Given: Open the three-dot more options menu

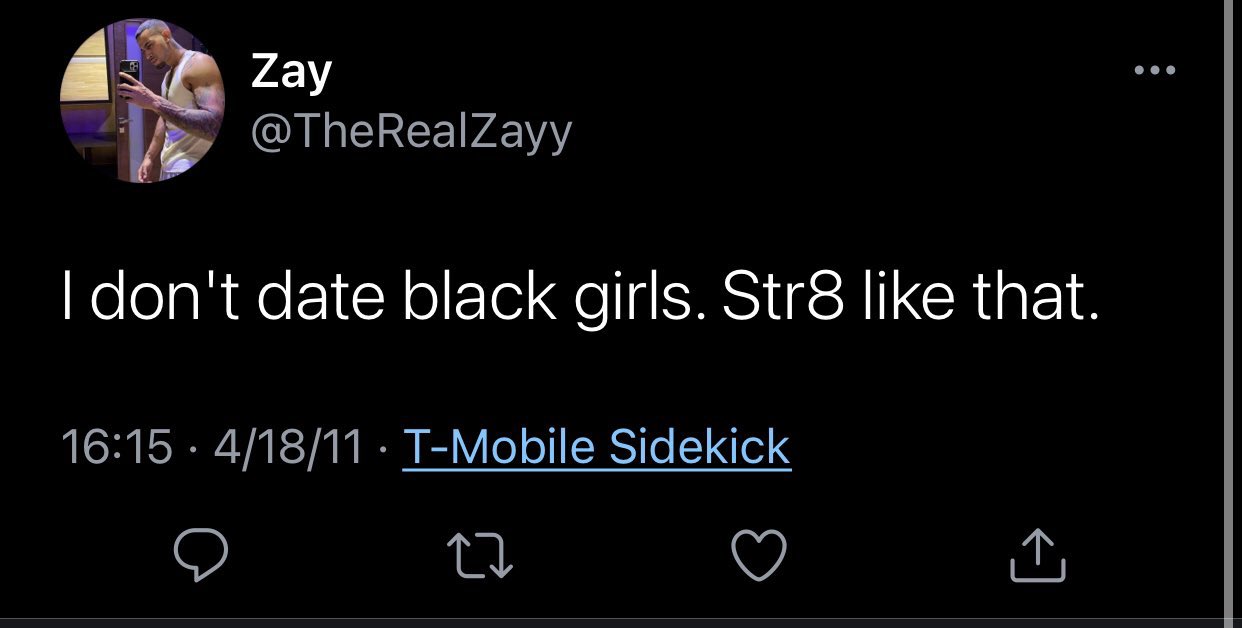Looking at the screenshot, I should point(1154,71).
